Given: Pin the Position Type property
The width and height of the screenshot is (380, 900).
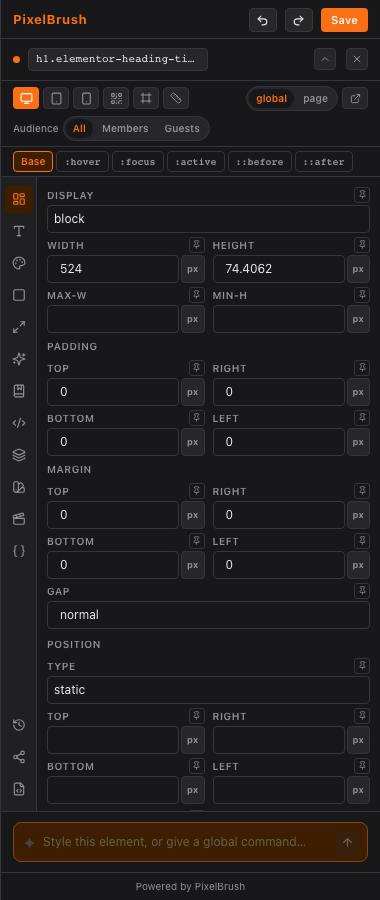Looking at the screenshot, I should (x=362, y=666).
